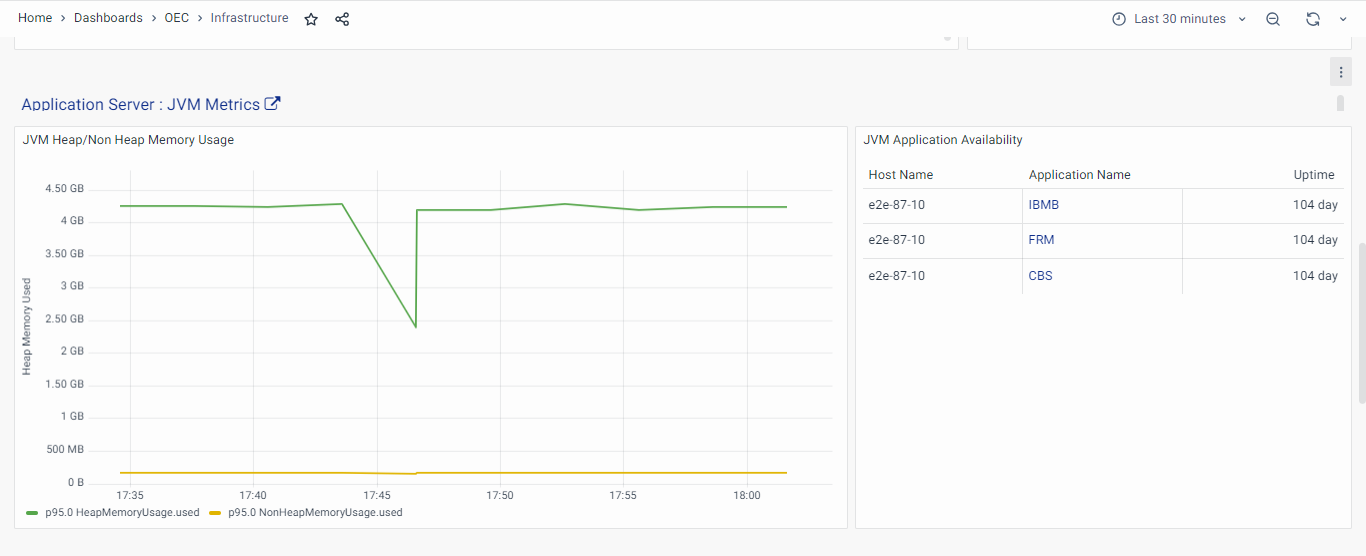The height and width of the screenshot is (556, 1366).
Task: Open the external link icon beside JVM Metrics
Action: click(x=272, y=104)
